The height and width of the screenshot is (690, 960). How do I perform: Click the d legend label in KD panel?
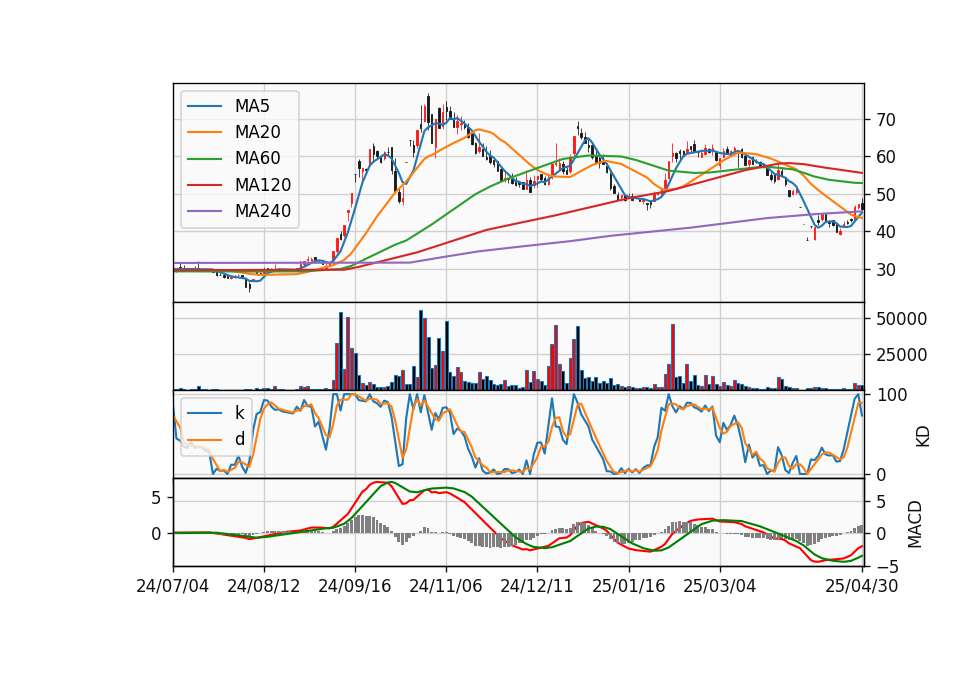pyautogui.click(x=239, y=439)
